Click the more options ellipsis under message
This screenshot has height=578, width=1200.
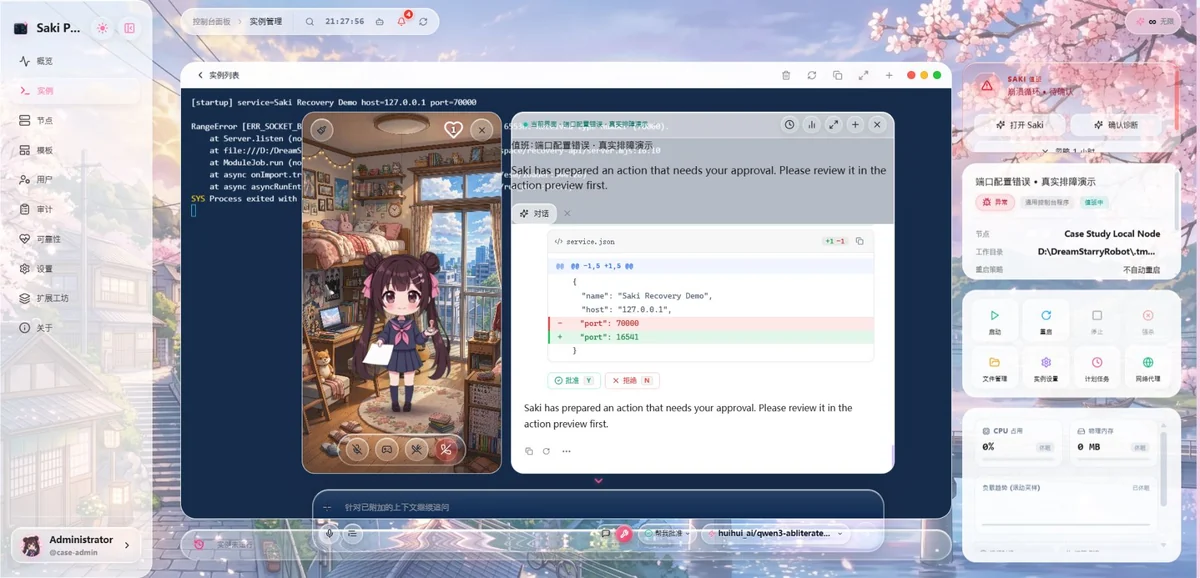click(566, 451)
